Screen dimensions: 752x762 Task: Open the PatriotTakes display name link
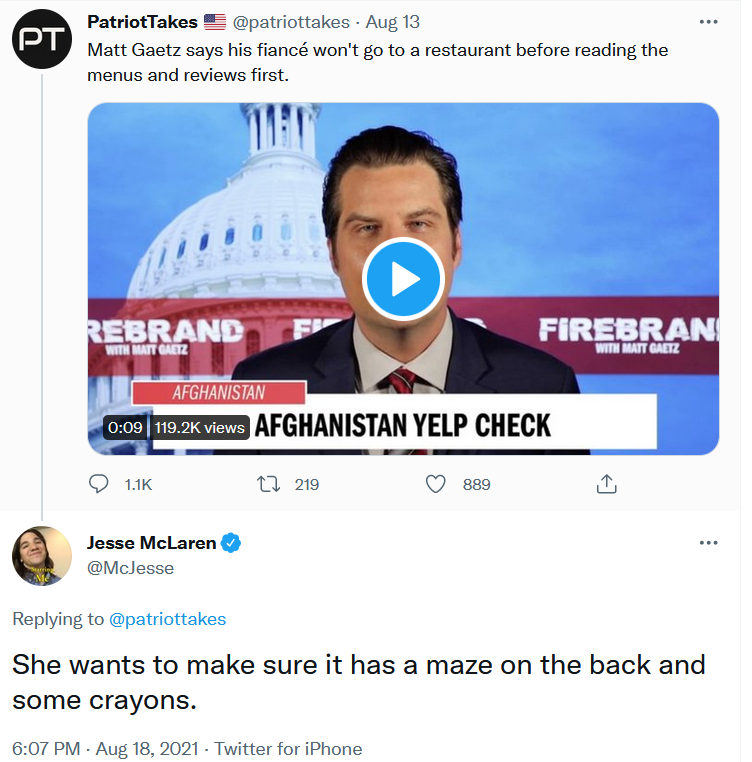tap(142, 22)
